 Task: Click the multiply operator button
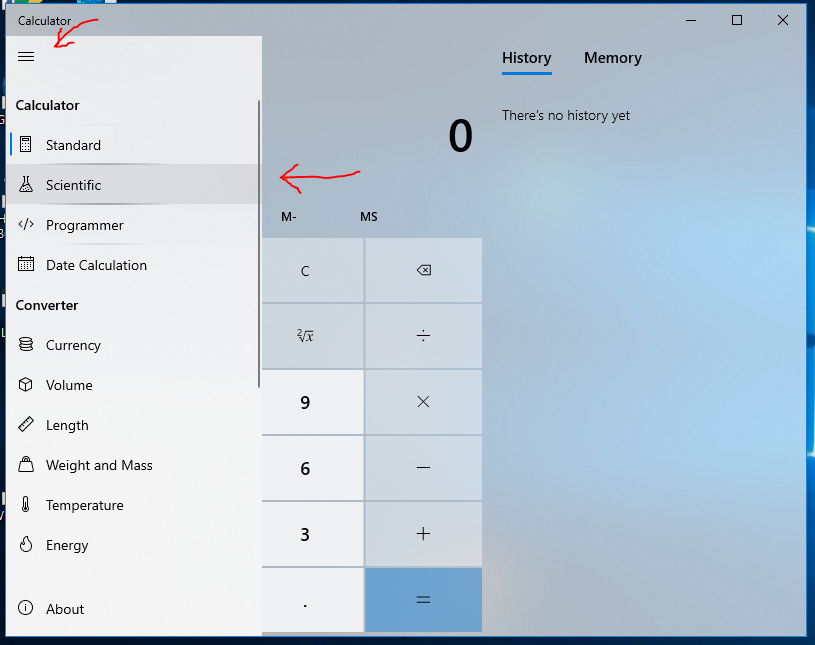[424, 402]
